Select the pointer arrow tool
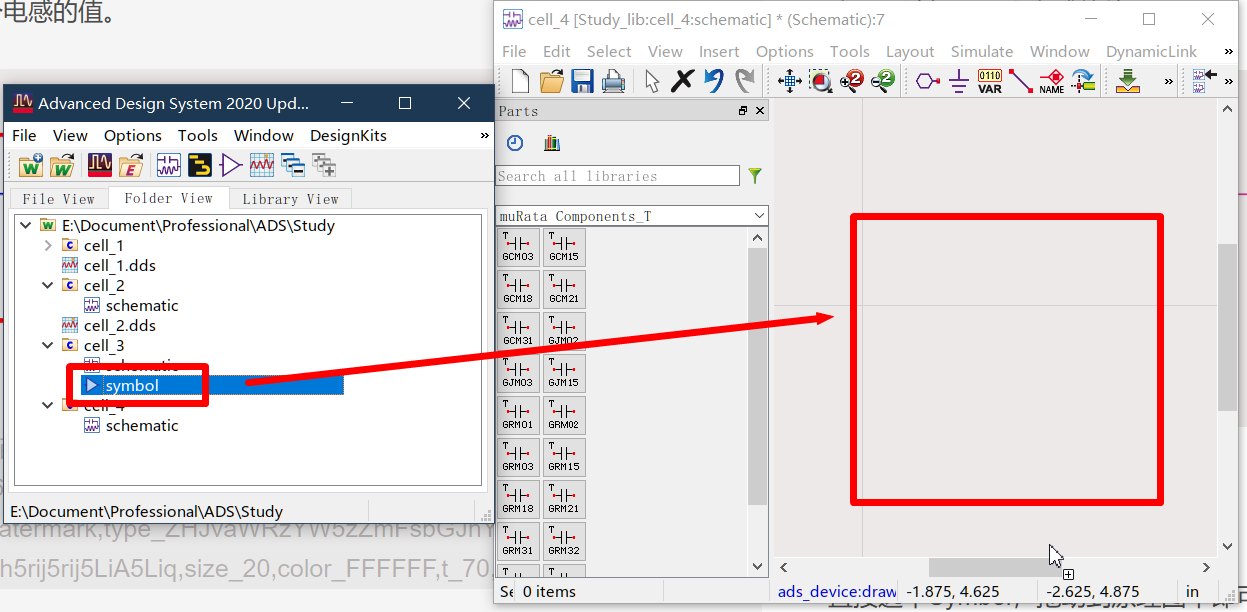Screen dimensions: 1247x612 pos(652,81)
